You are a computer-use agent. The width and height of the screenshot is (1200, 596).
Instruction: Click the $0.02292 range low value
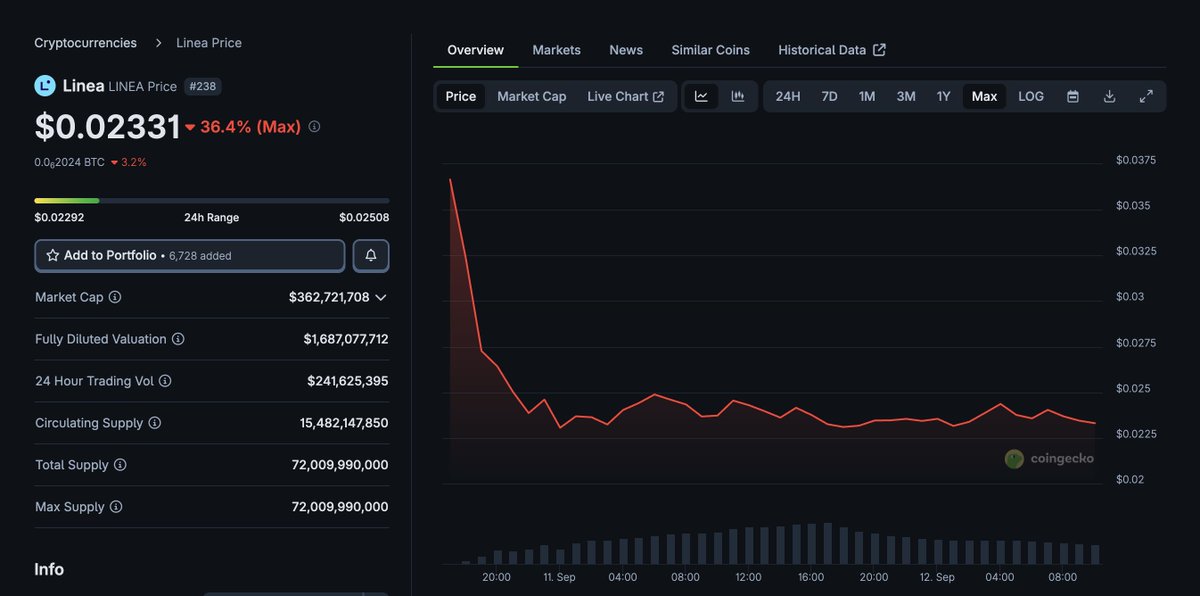click(x=59, y=217)
